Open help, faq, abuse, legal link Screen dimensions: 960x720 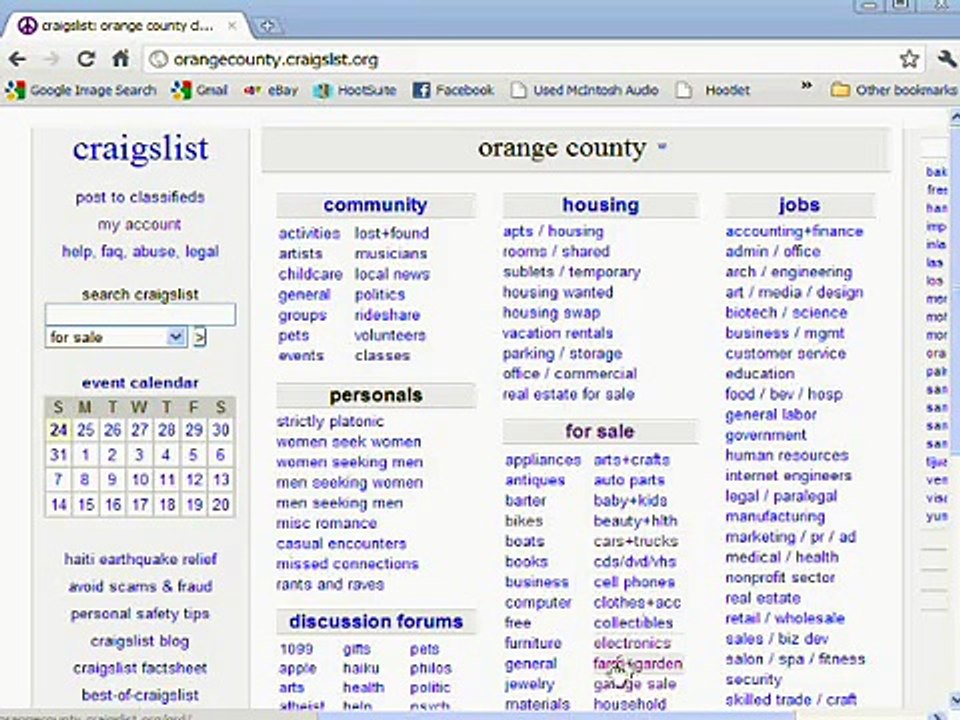click(140, 252)
